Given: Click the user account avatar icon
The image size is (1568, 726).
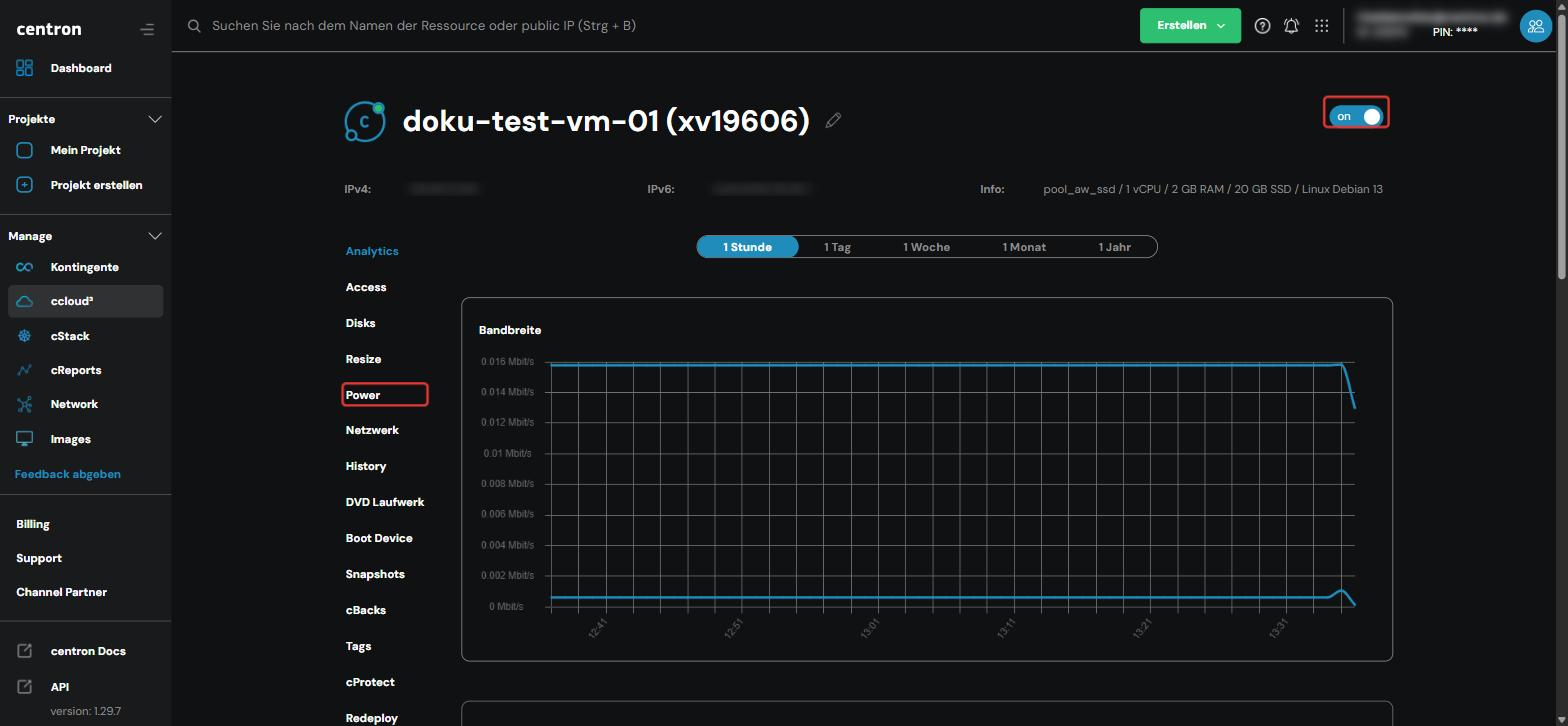Looking at the screenshot, I should [x=1535, y=26].
